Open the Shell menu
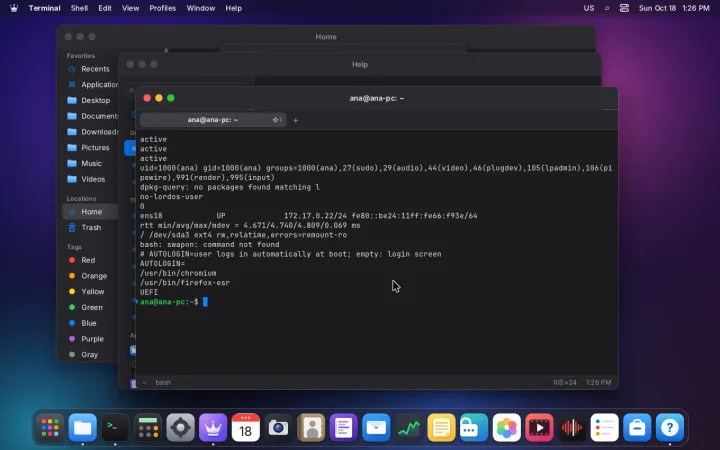Screen dimensions: 720x450 pos(79,8)
